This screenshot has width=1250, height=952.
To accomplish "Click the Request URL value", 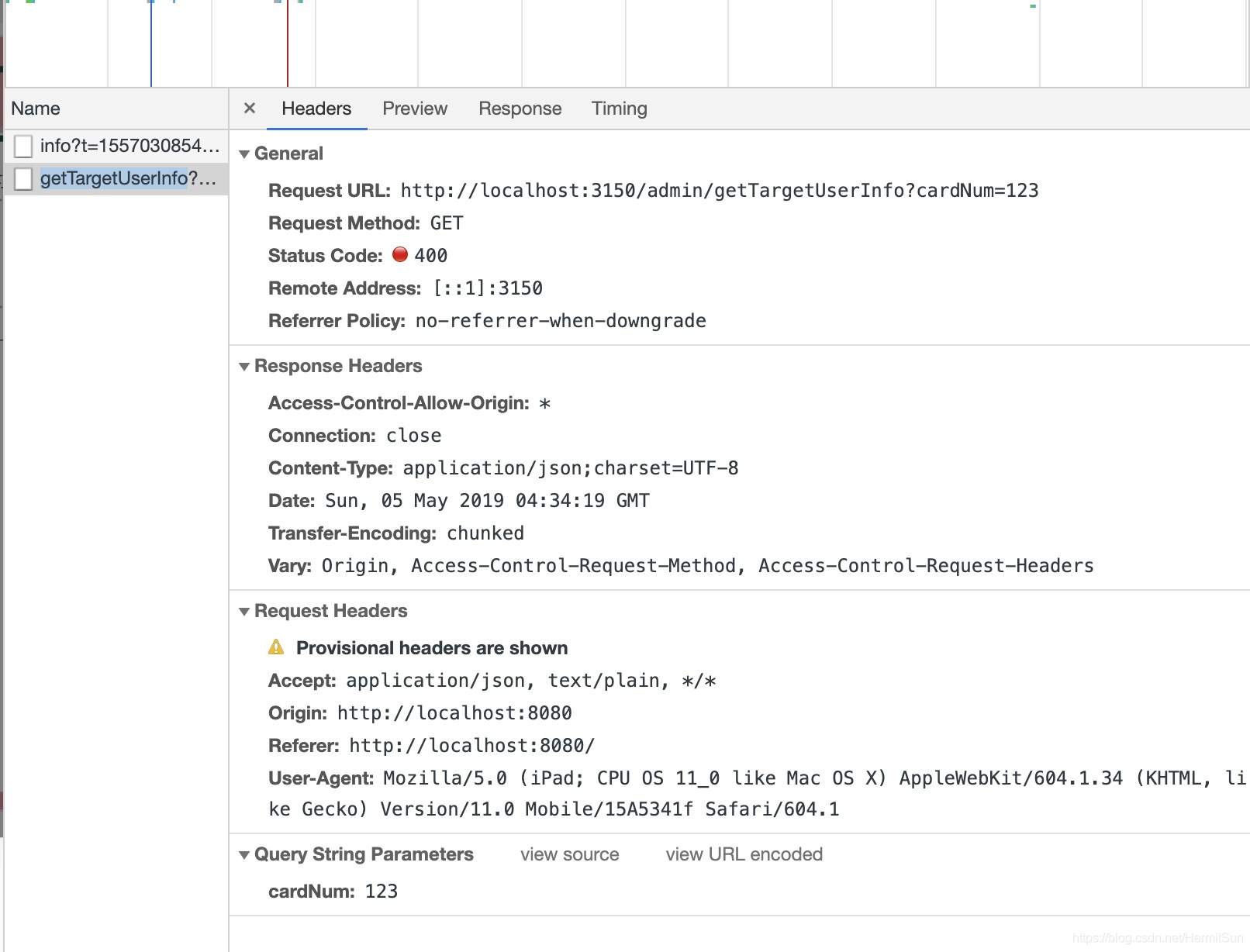I will (720, 191).
